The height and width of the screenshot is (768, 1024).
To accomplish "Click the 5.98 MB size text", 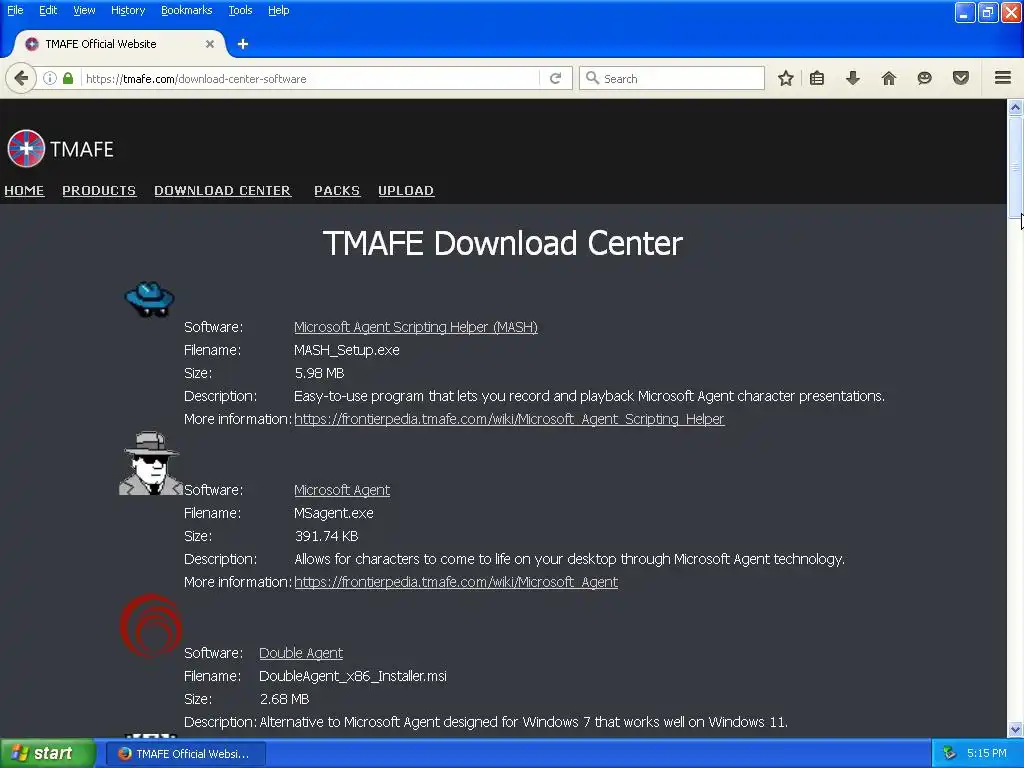I will (319, 373).
